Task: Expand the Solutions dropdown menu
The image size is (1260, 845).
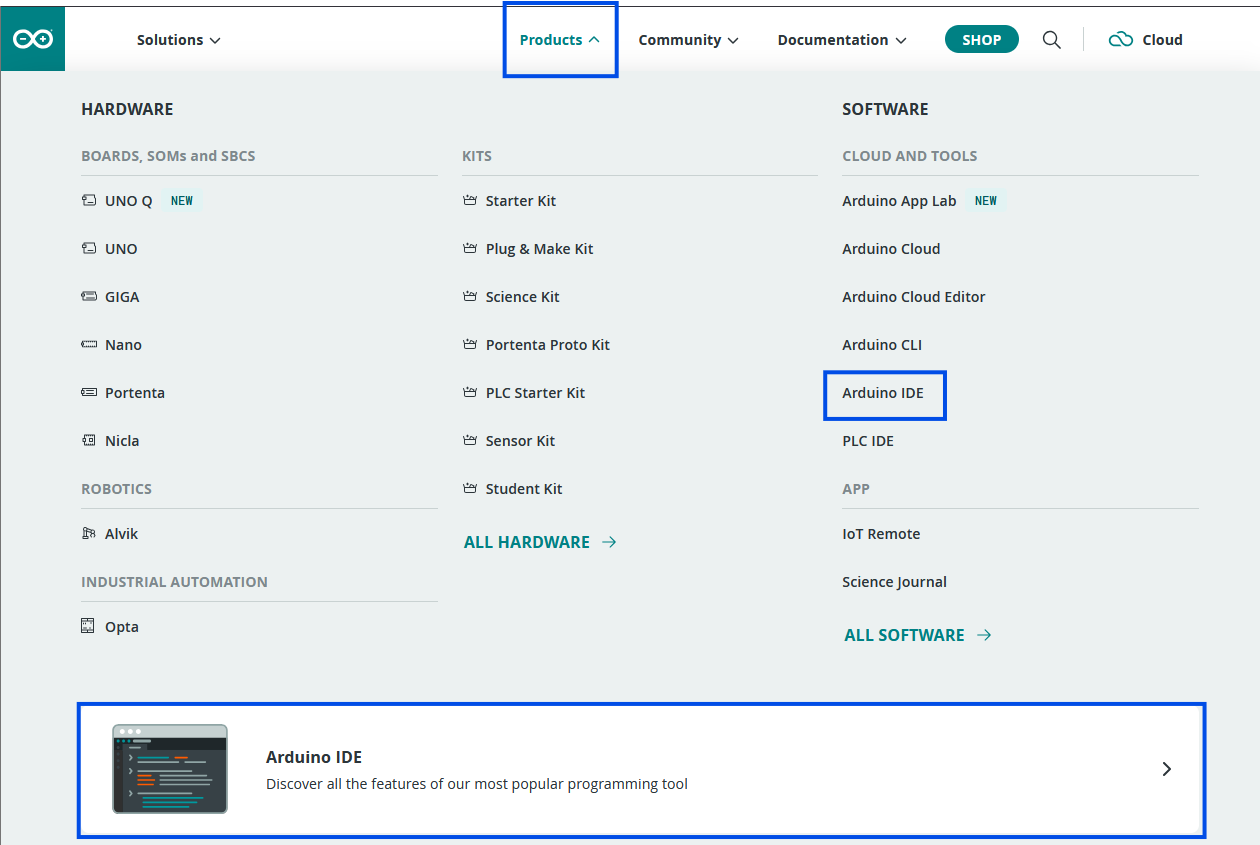Action: 179,40
